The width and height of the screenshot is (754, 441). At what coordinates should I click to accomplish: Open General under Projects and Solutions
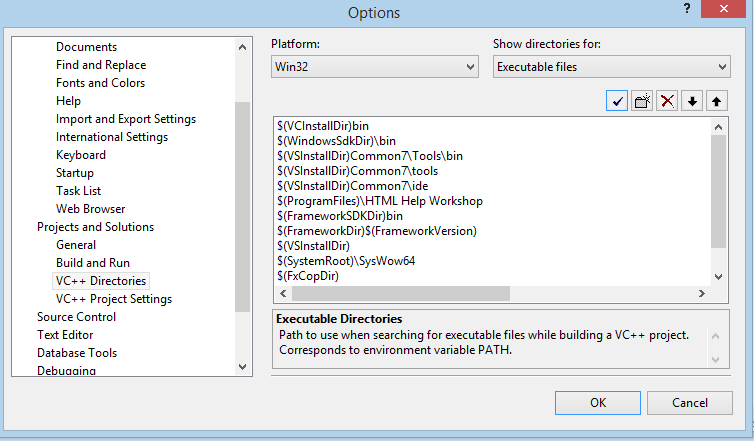point(76,245)
